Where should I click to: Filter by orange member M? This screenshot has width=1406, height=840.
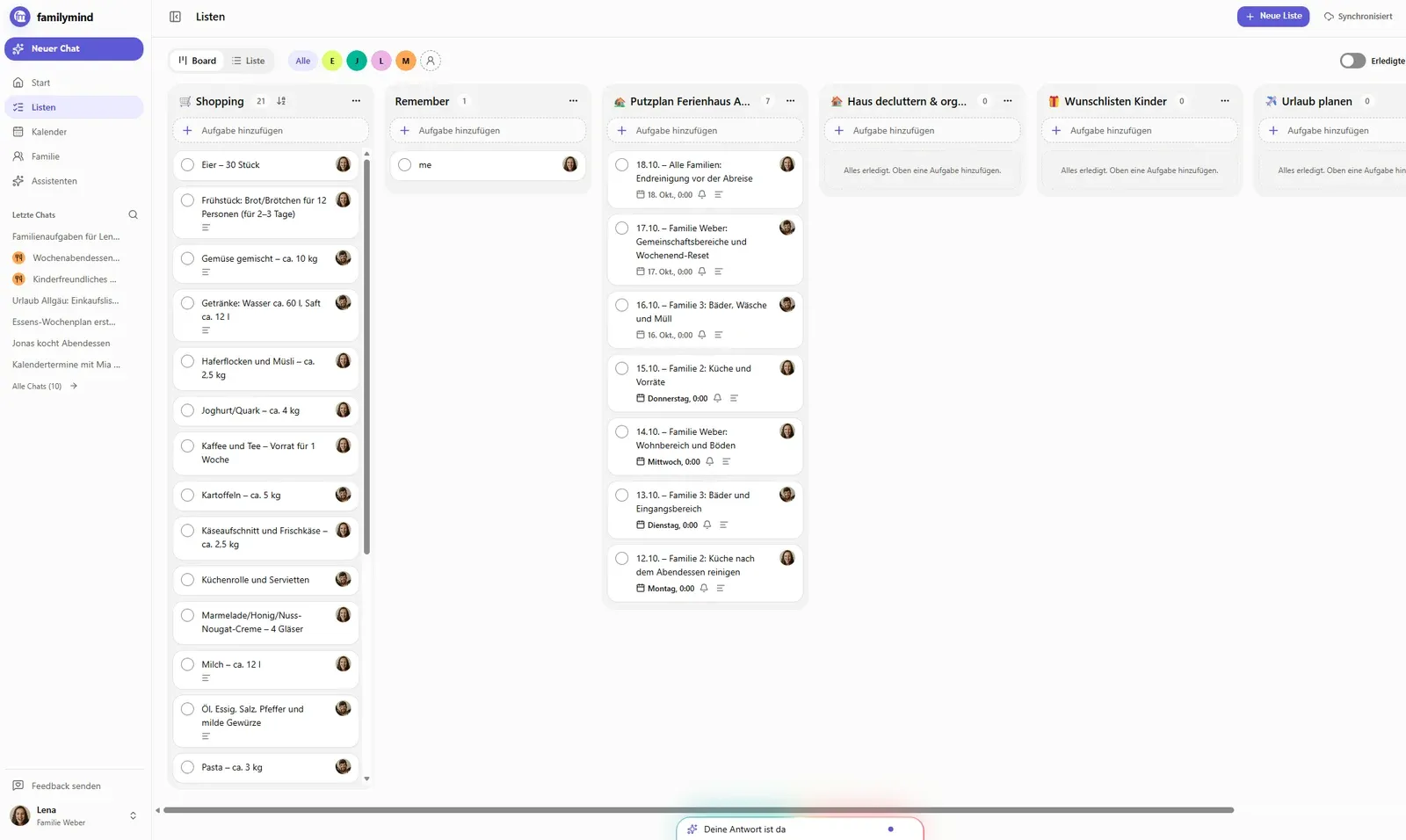click(406, 61)
